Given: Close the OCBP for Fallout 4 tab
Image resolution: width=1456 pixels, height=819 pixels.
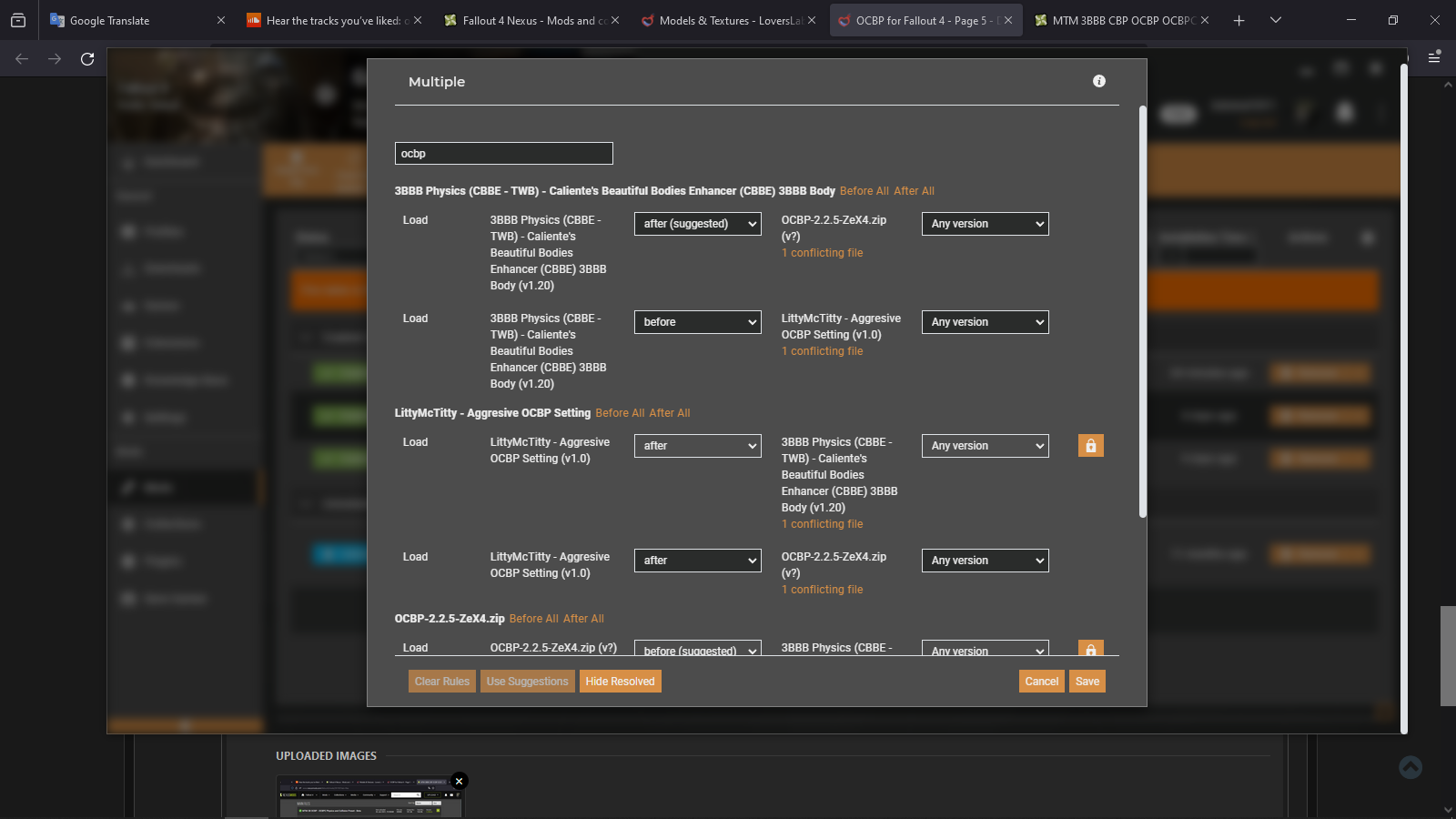Looking at the screenshot, I should pyautogui.click(x=1008, y=20).
